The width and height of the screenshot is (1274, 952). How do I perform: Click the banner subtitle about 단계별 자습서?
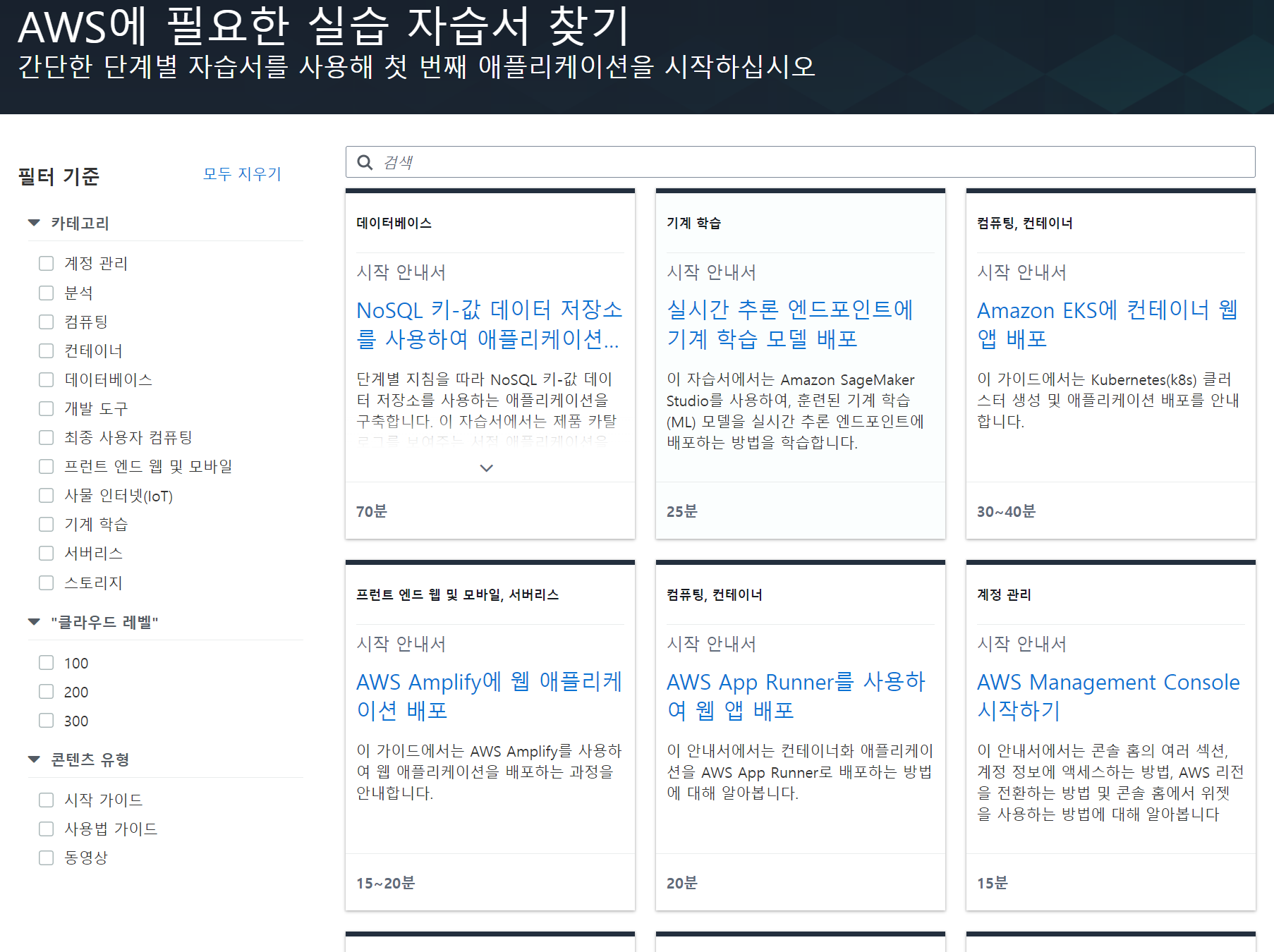(416, 66)
